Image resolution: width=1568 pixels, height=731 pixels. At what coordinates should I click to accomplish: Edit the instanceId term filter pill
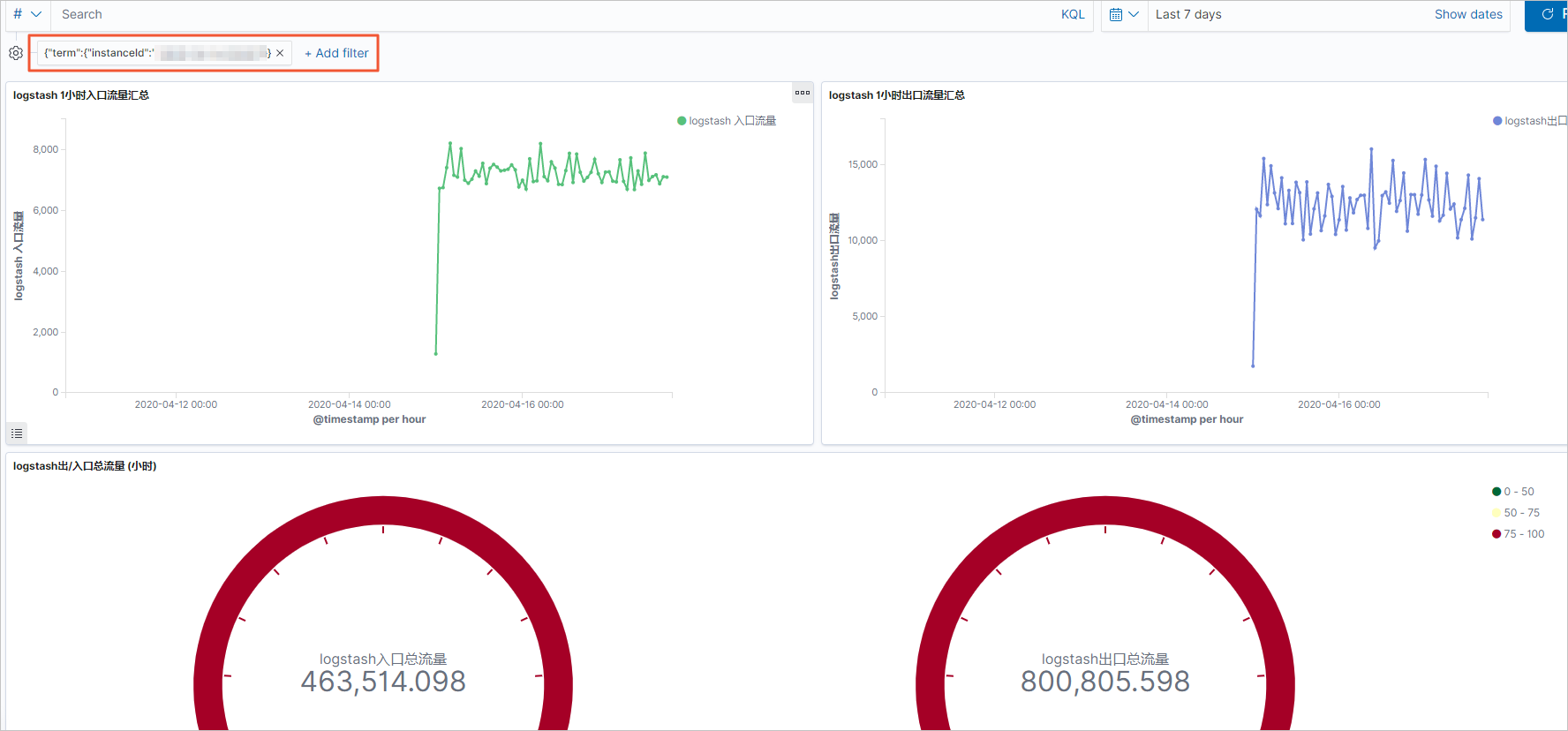(x=157, y=53)
